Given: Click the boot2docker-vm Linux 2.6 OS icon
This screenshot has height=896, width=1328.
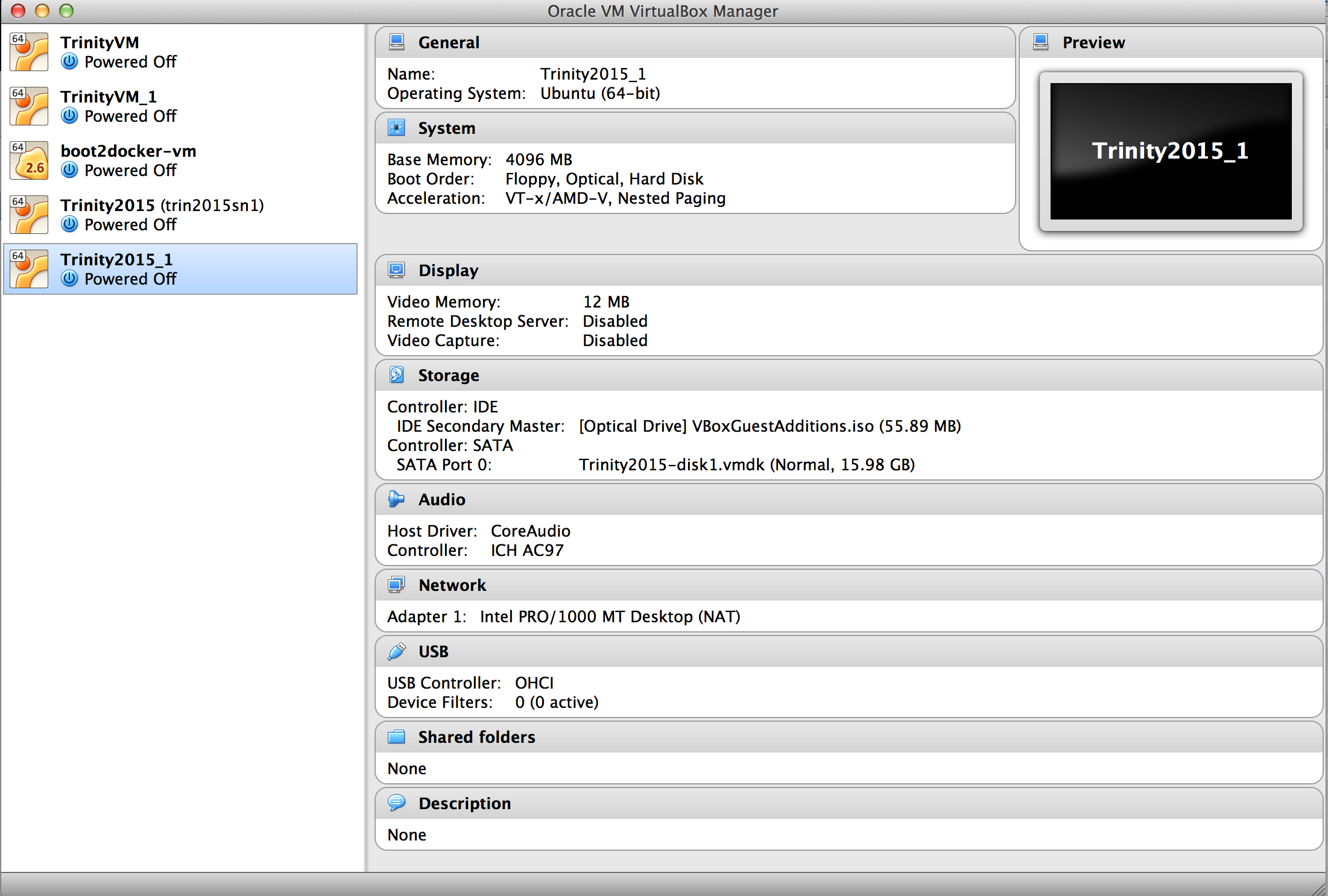Looking at the screenshot, I should tap(29, 161).
